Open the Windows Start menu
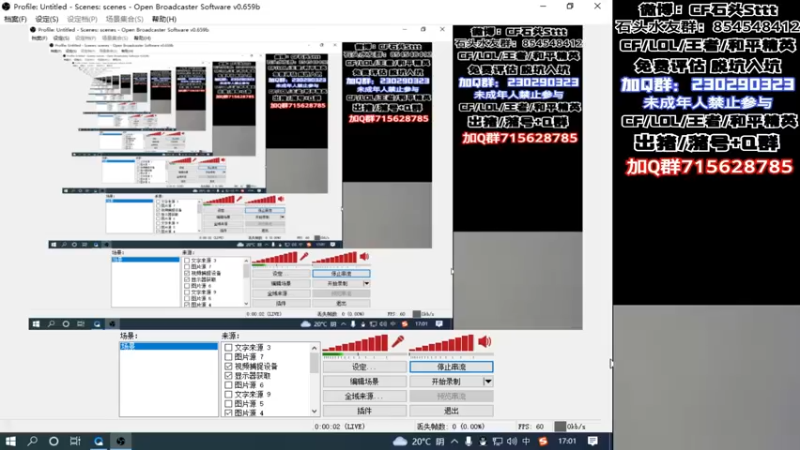Image resolution: width=800 pixels, height=450 pixels. [11, 441]
